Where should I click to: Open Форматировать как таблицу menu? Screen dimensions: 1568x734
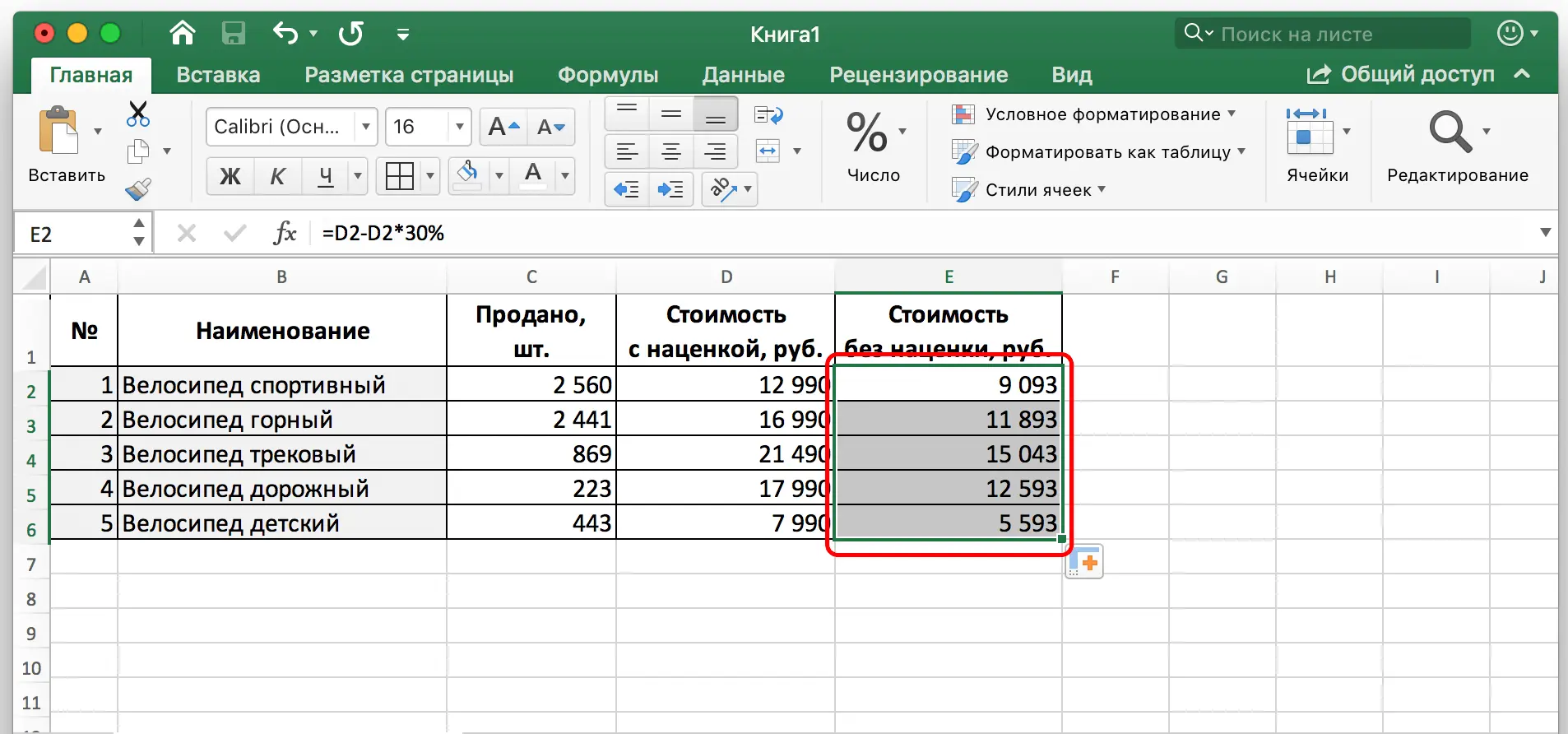point(1098,152)
